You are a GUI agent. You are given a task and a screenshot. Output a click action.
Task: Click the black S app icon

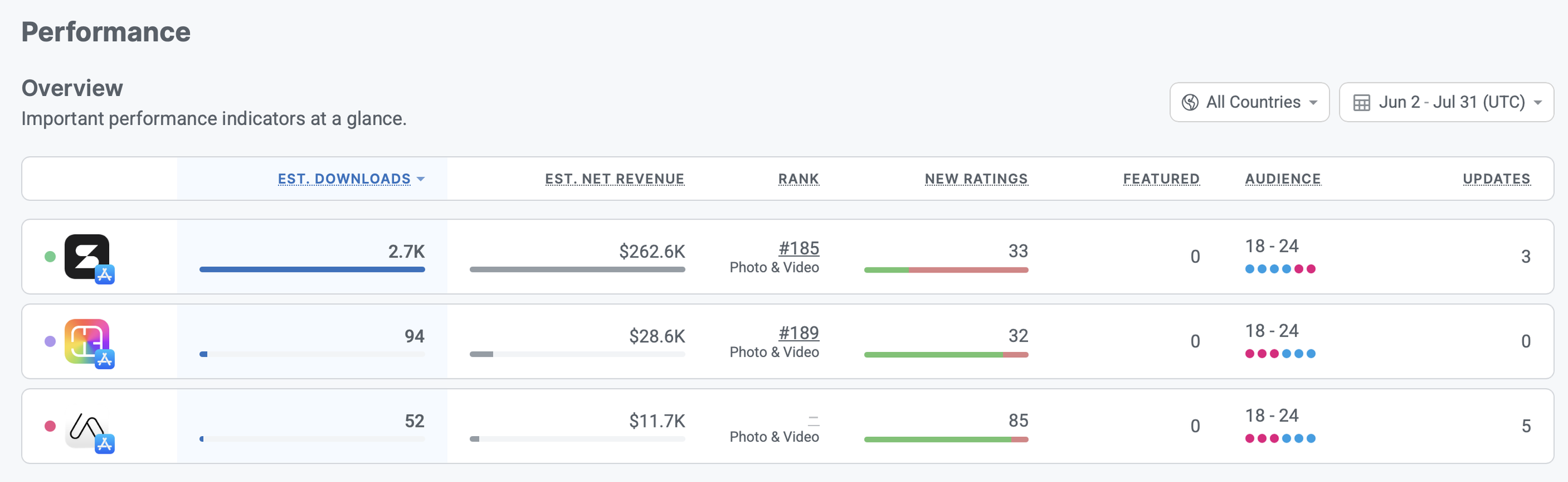click(x=87, y=256)
